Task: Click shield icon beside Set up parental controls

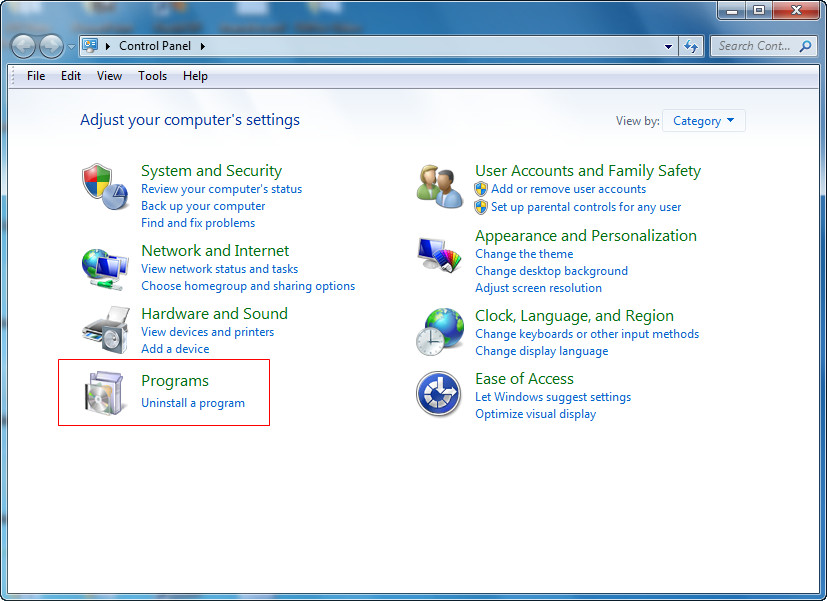Action: (481, 207)
